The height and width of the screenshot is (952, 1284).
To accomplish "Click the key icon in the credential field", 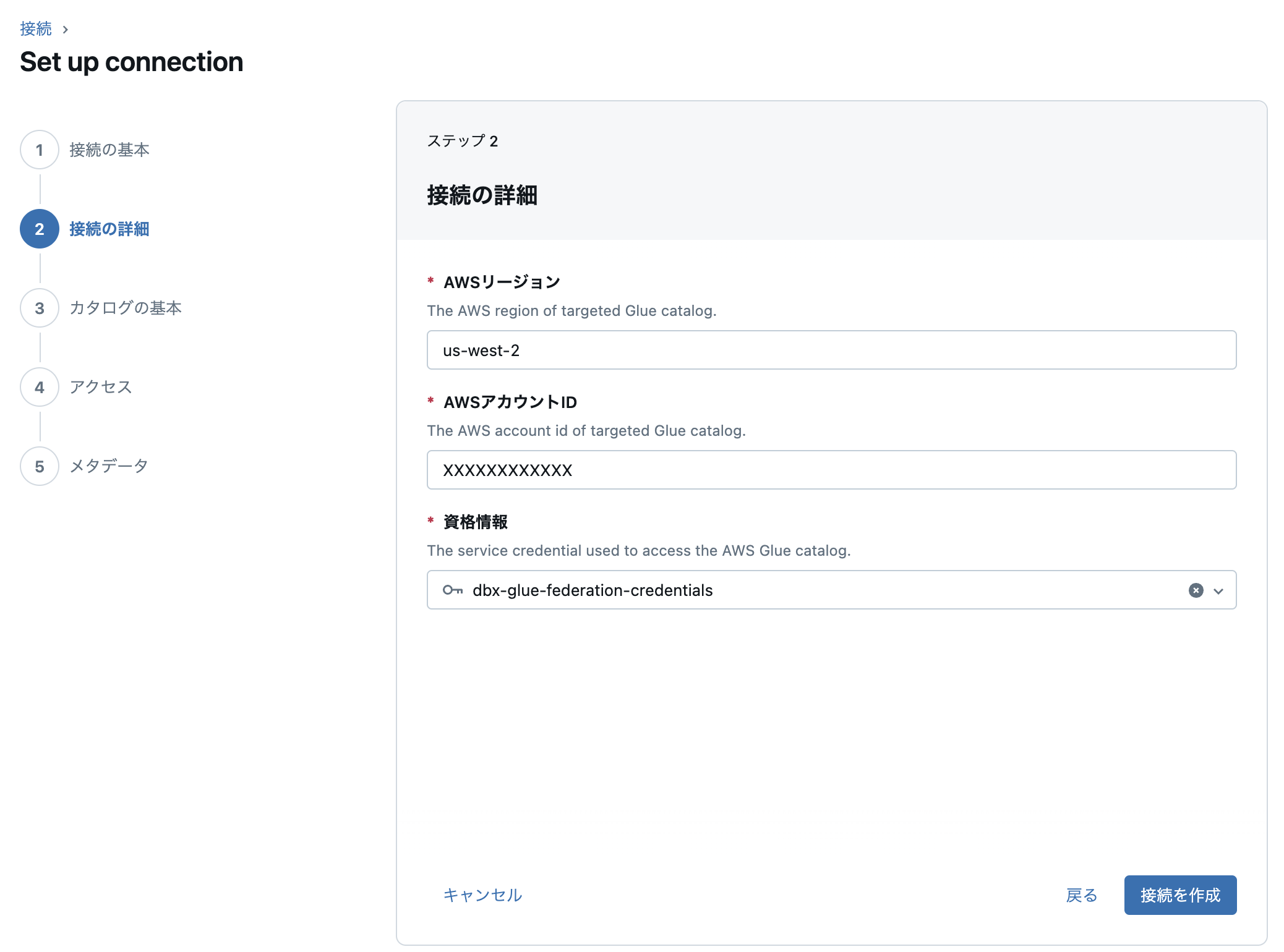I will pyautogui.click(x=452, y=590).
